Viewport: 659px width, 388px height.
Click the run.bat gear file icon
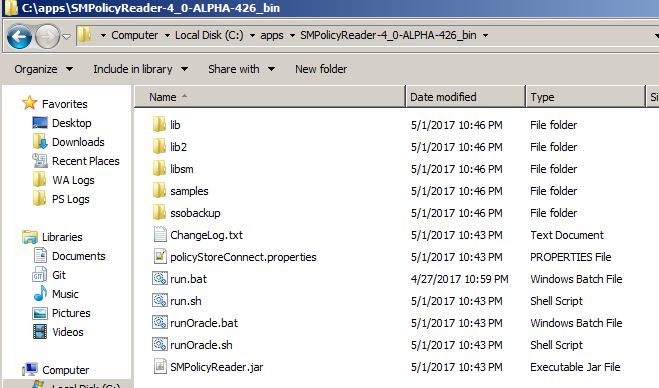[x=160, y=278]
